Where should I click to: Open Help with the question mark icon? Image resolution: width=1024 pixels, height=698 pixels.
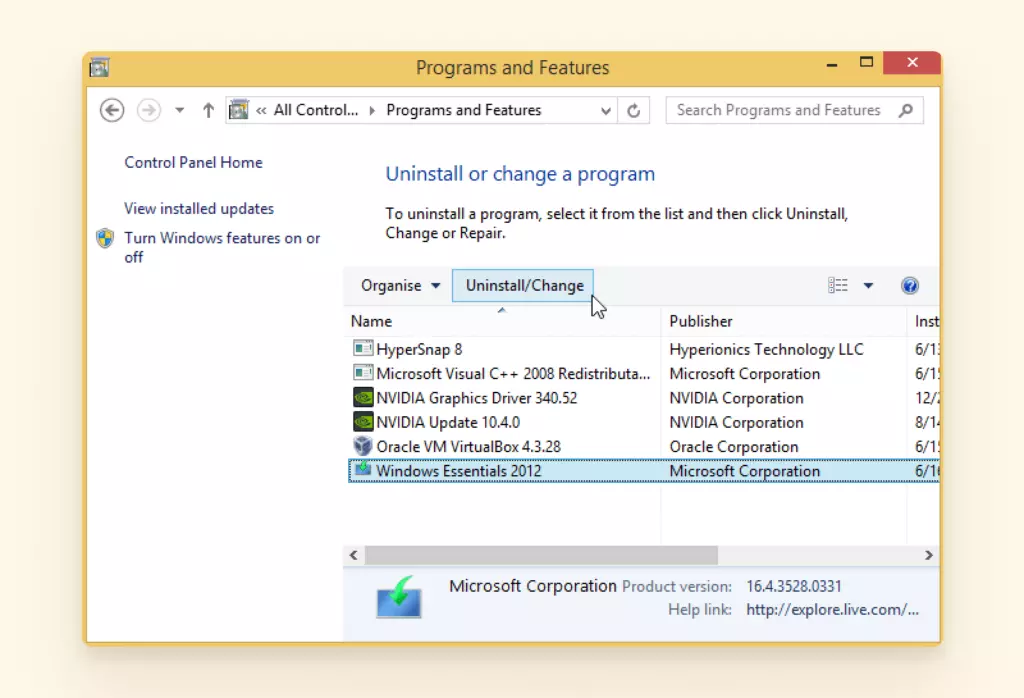tap(910, 285)
